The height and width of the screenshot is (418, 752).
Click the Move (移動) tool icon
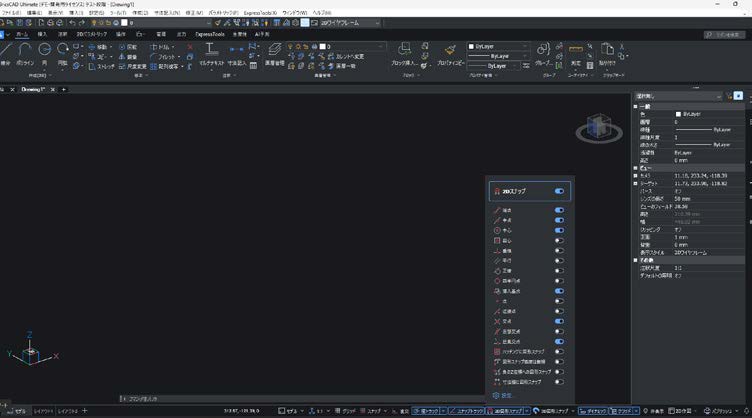pyautogui.click(x=90, y=47)
